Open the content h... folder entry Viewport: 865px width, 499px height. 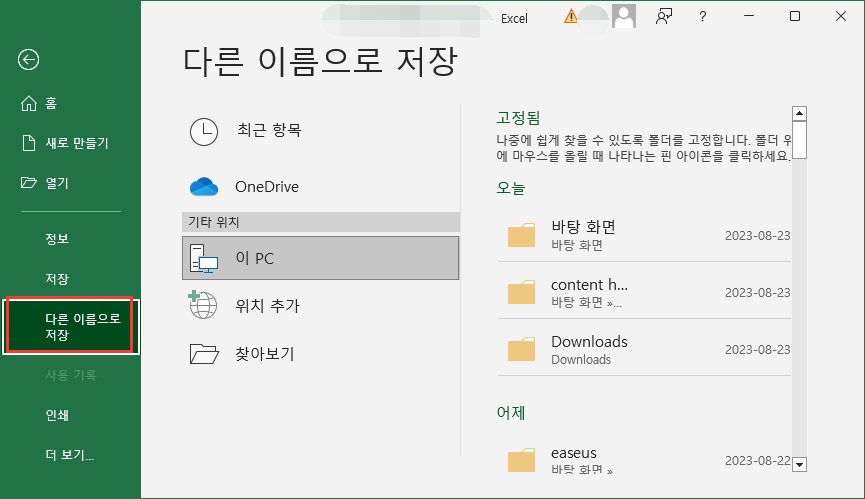(x=644, y=292)
